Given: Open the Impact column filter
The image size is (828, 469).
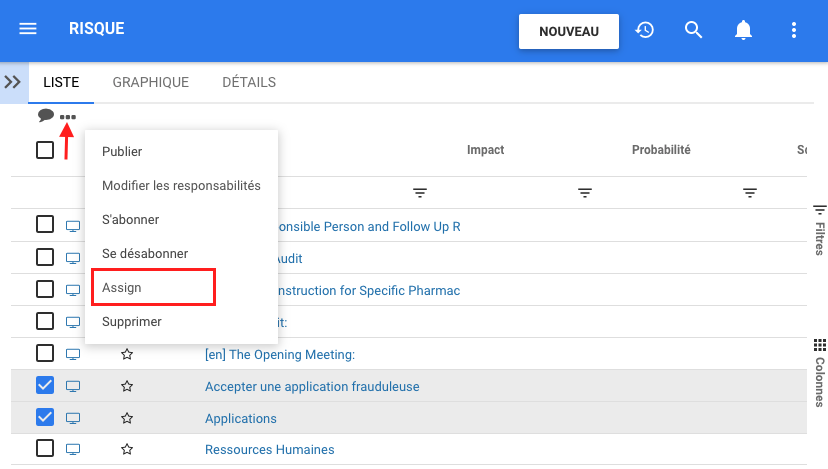Looking at the screenshot, I should pos(585,192).
